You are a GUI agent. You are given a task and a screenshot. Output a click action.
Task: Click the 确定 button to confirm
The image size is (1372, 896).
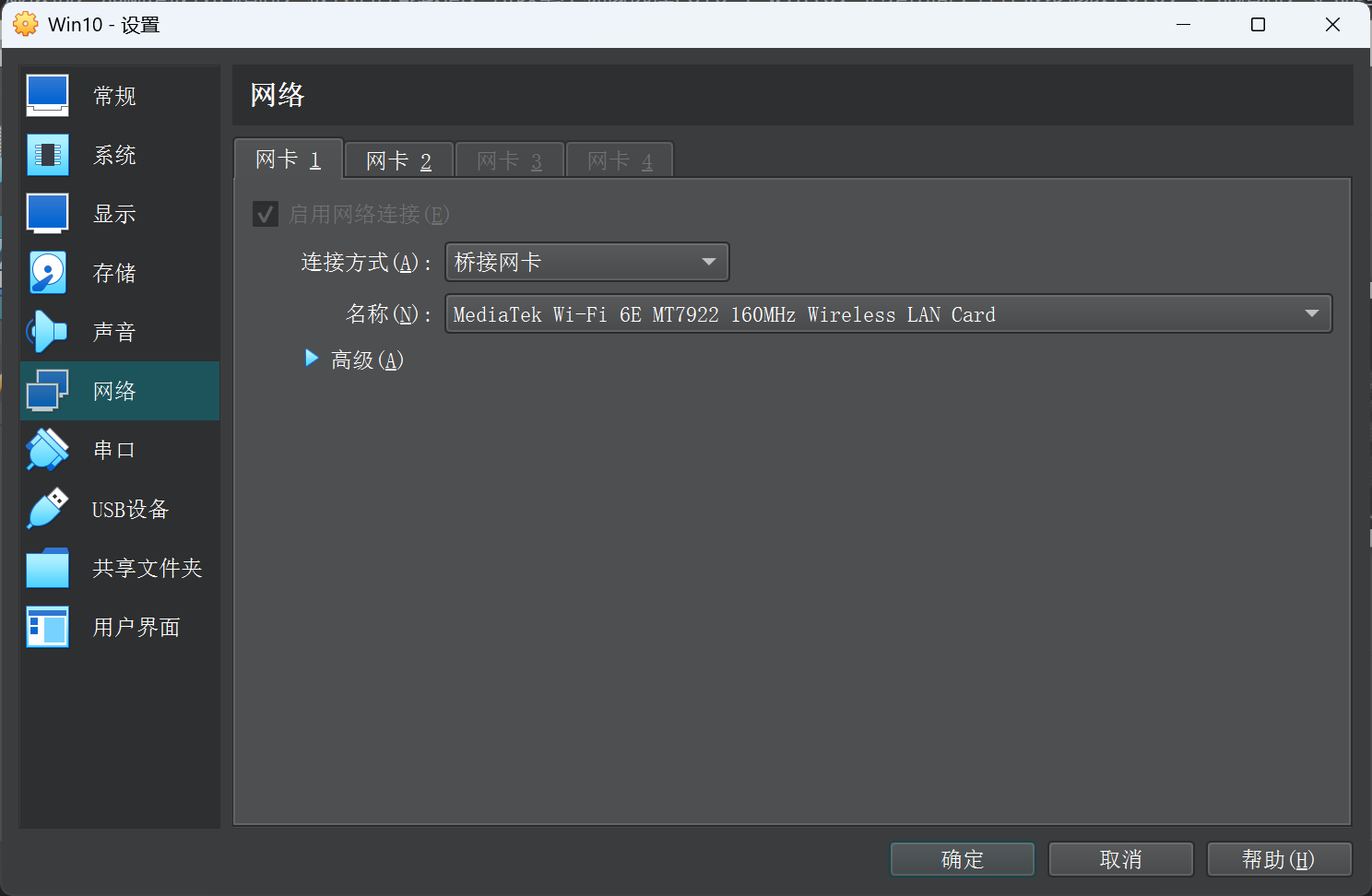click(962, 859)
